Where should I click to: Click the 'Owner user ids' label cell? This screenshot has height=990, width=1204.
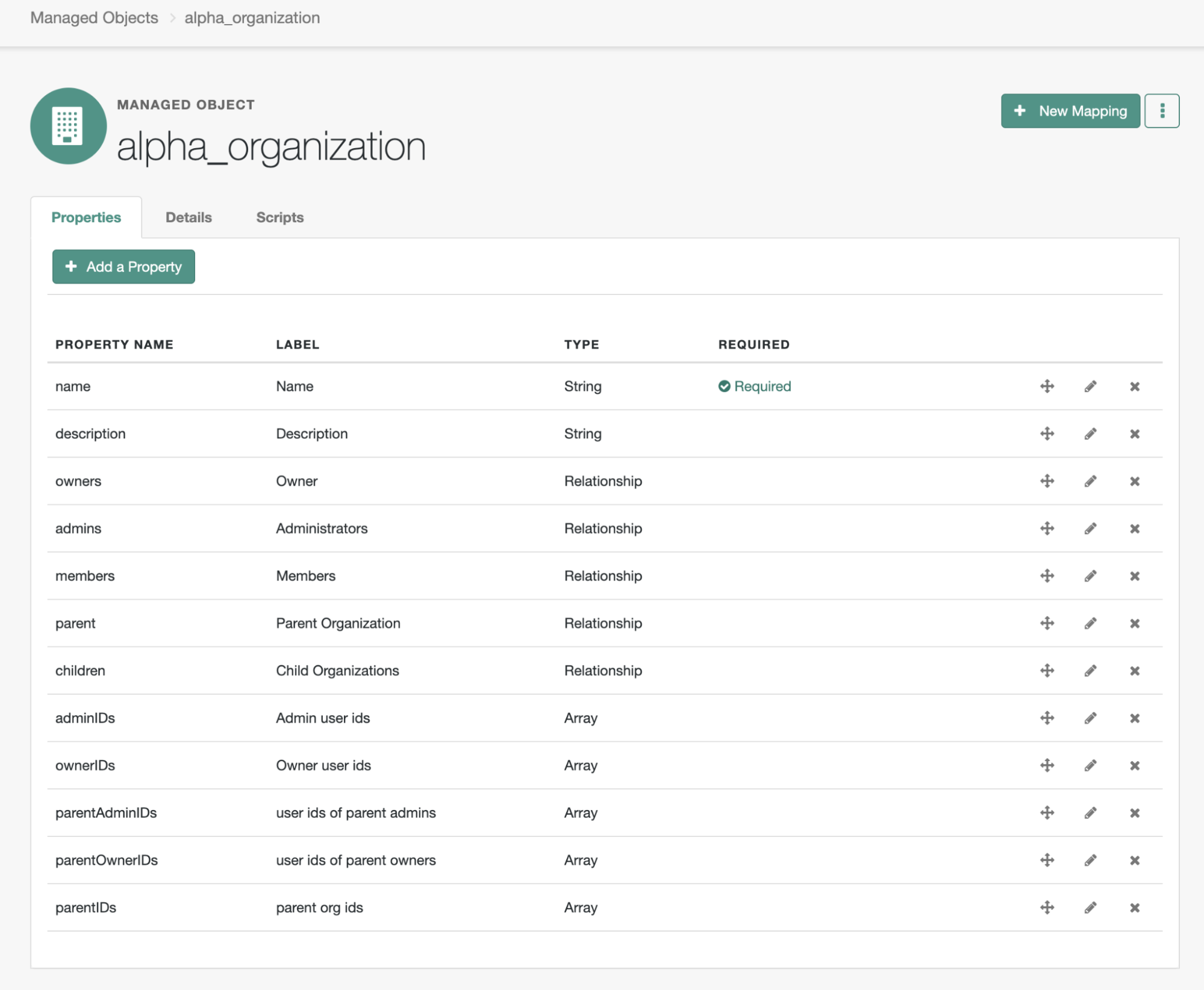point(323,765)
